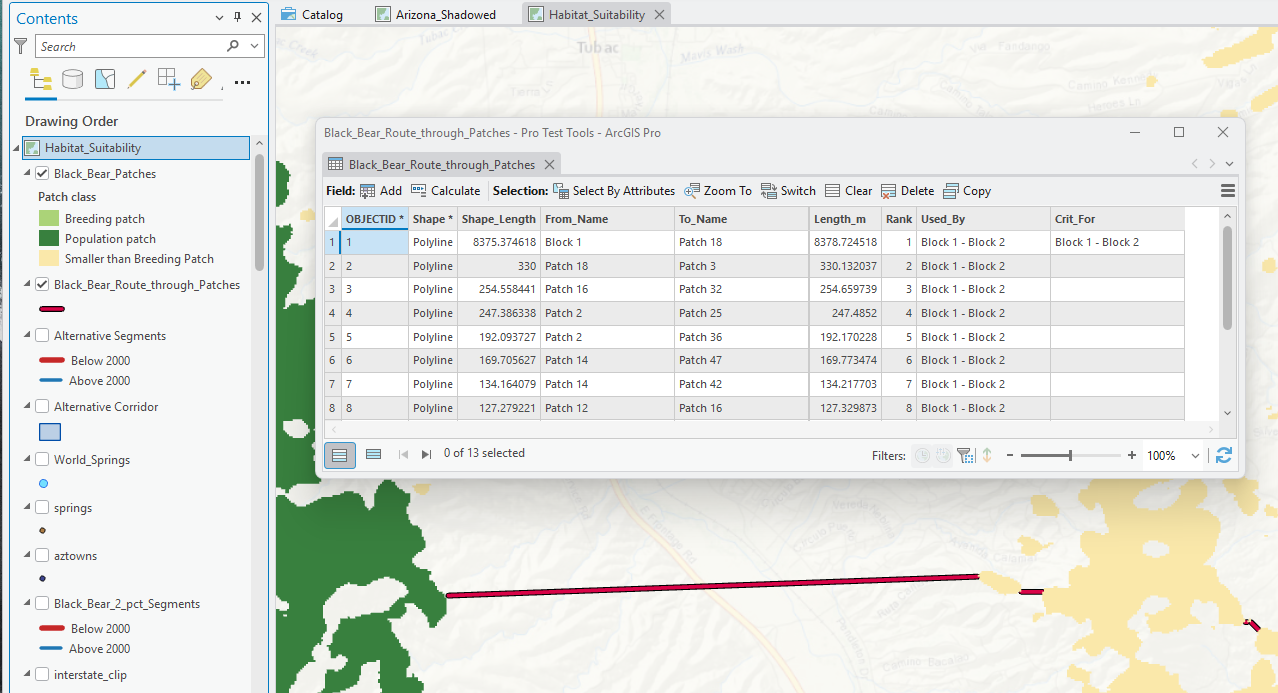
Task: Open table zoom percentage dropdown
Action: point(1195,456)
